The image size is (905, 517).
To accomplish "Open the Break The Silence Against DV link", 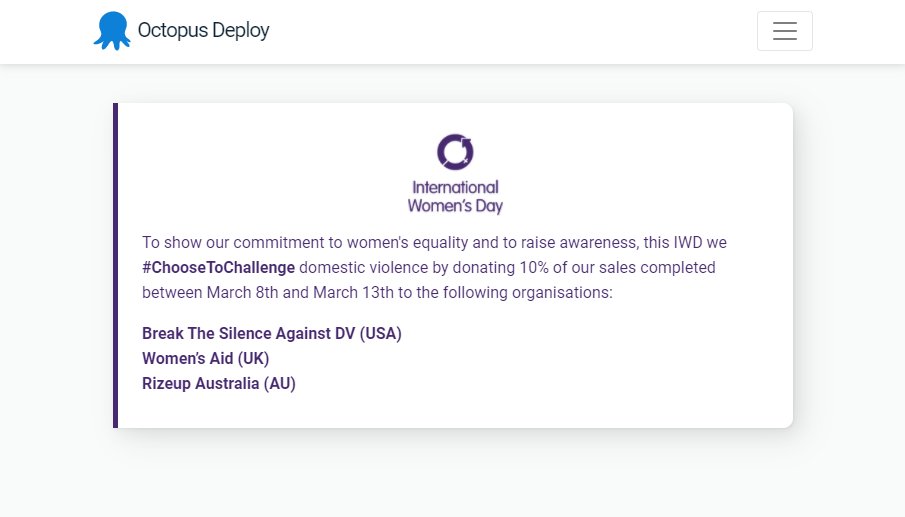I will (272, 334).
